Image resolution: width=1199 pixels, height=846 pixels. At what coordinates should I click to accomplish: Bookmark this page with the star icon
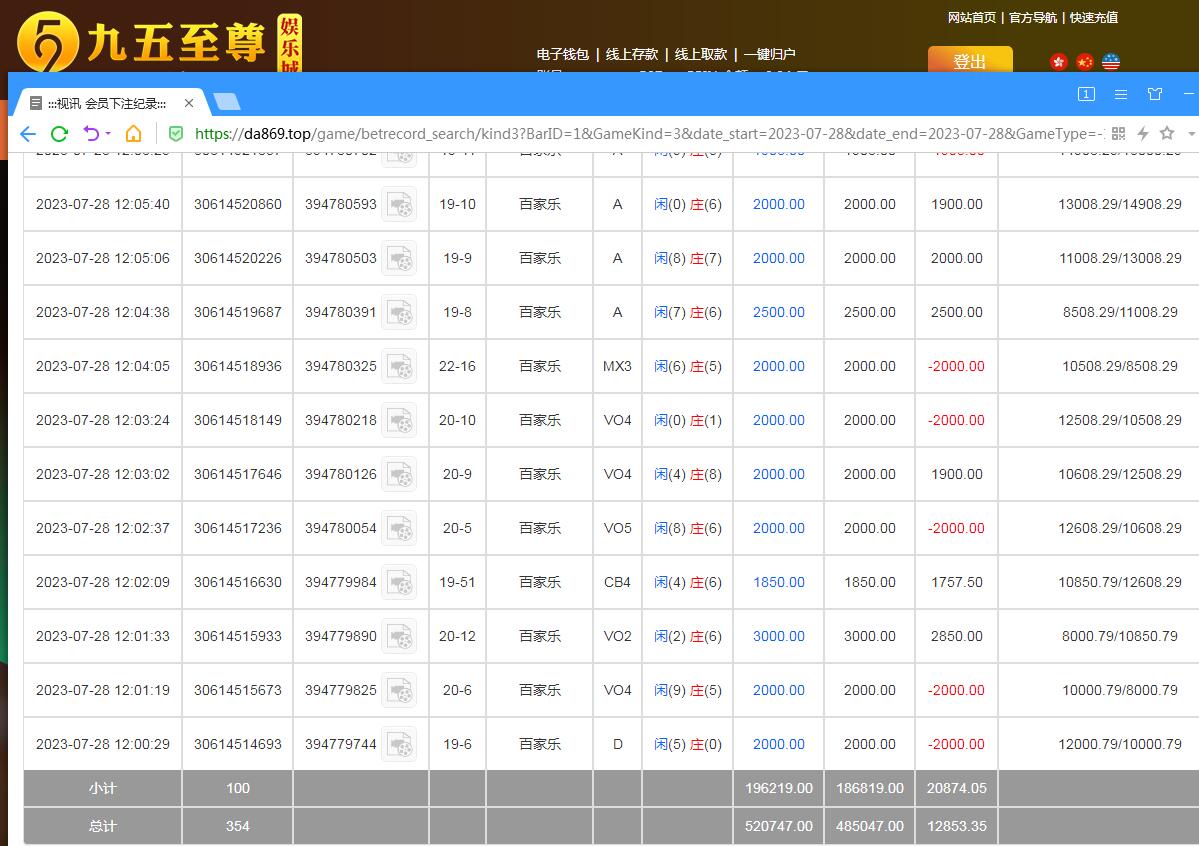1167,133
